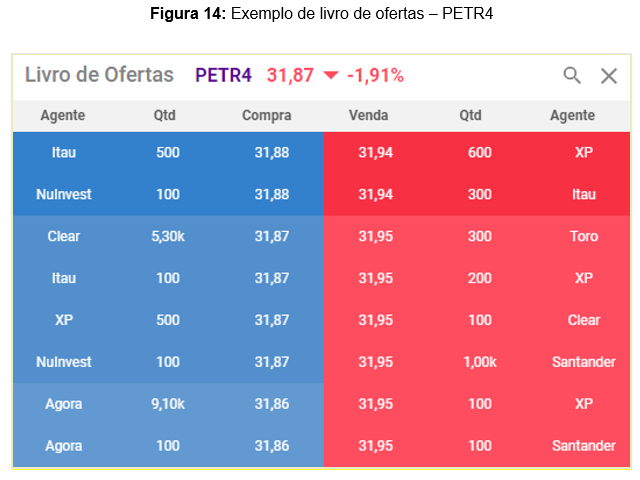Click the red down-arrow price indicator

pos(331,76)
